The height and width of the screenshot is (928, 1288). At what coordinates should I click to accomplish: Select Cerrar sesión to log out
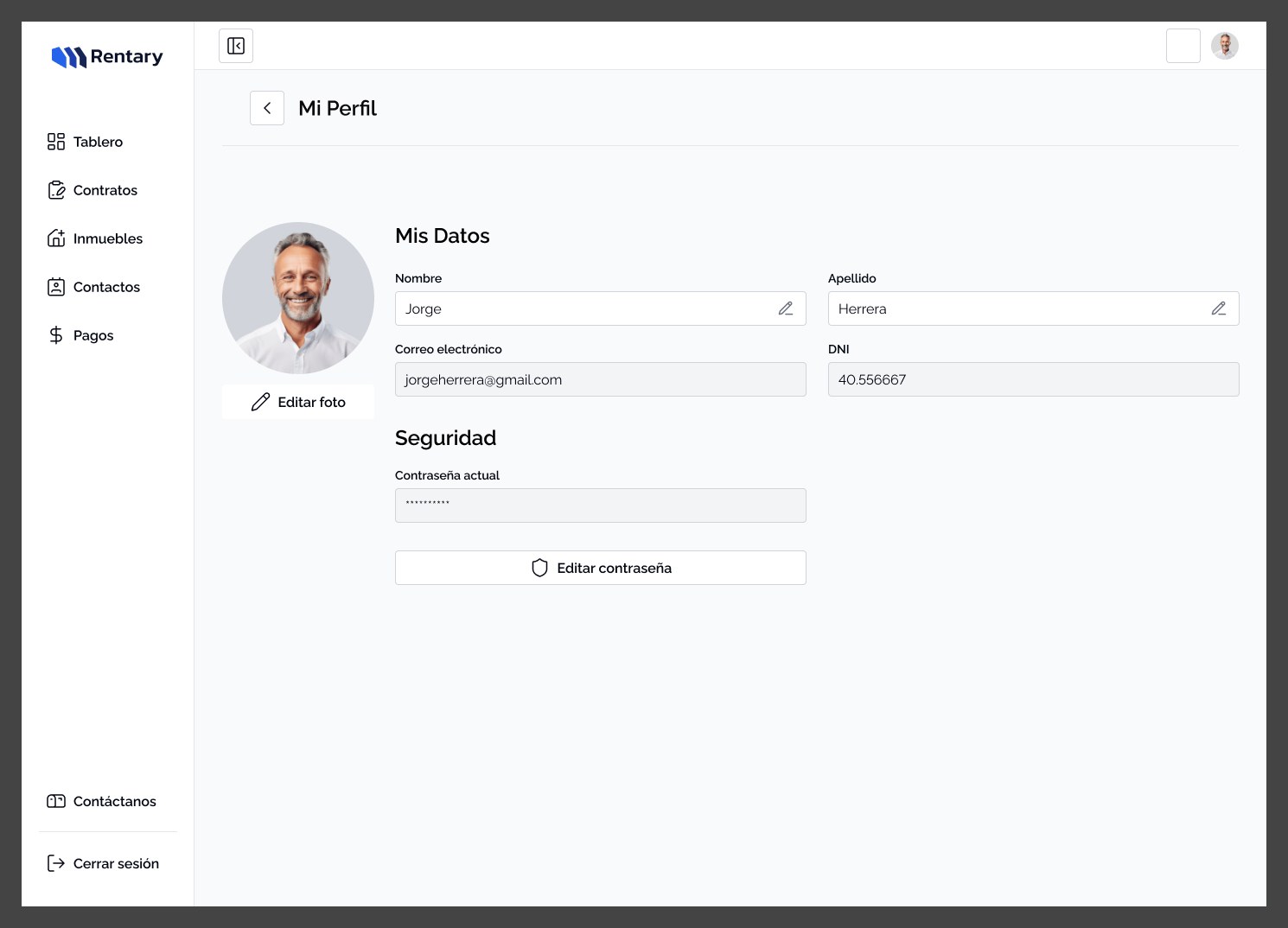click(103, 863)
